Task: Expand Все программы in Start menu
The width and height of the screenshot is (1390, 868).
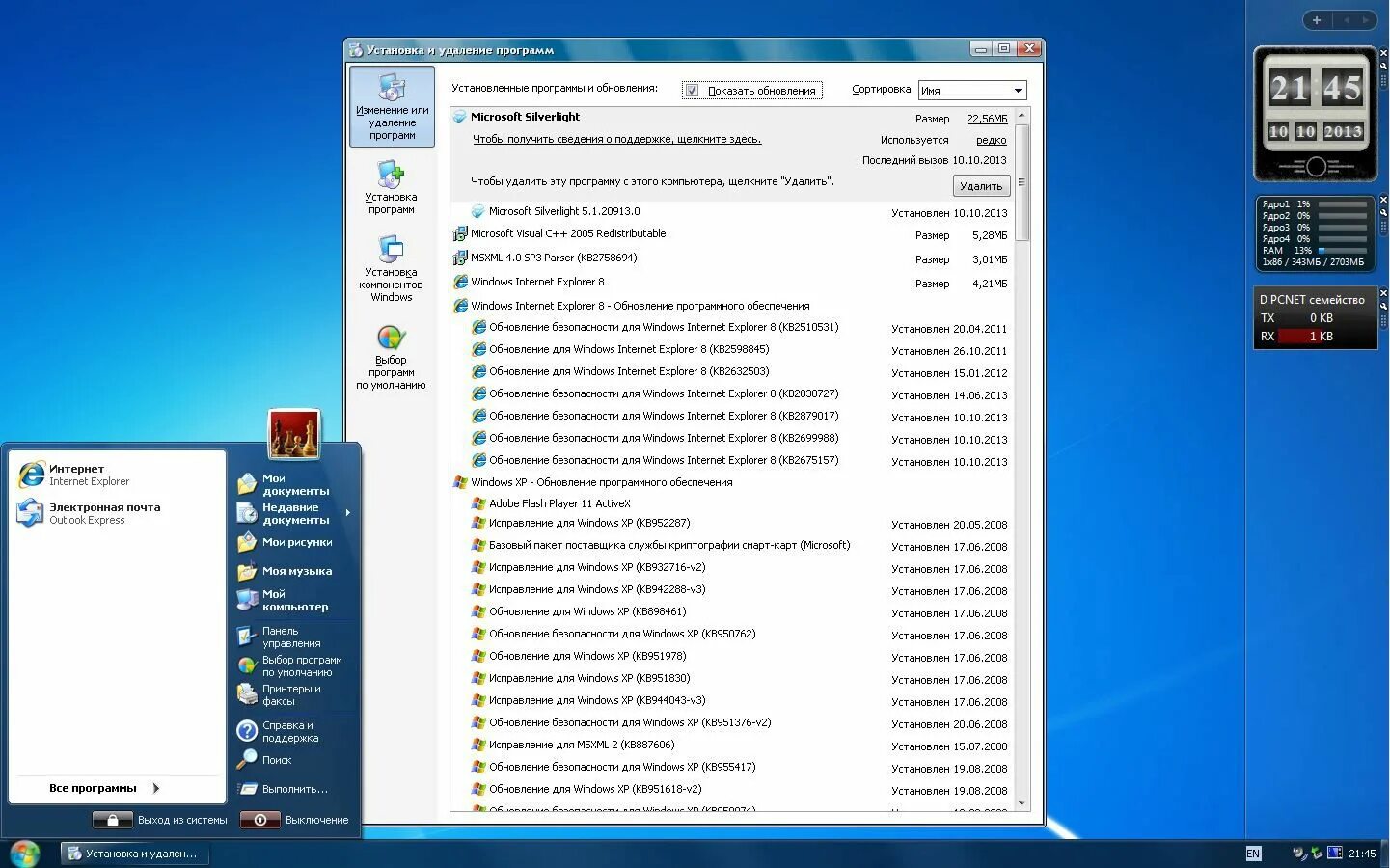Action: (104, 788)
